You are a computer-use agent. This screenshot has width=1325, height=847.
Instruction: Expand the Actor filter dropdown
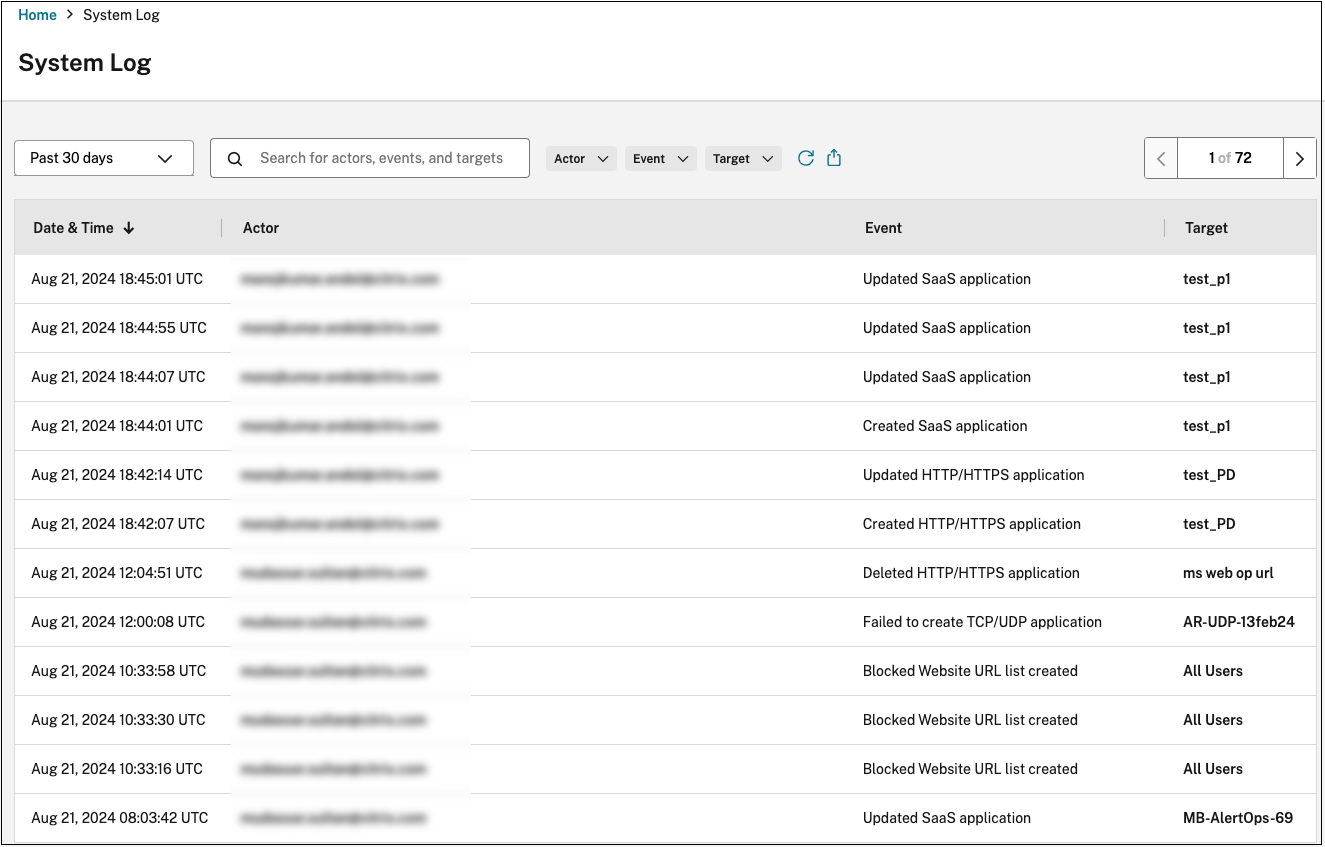coord(581,158)
